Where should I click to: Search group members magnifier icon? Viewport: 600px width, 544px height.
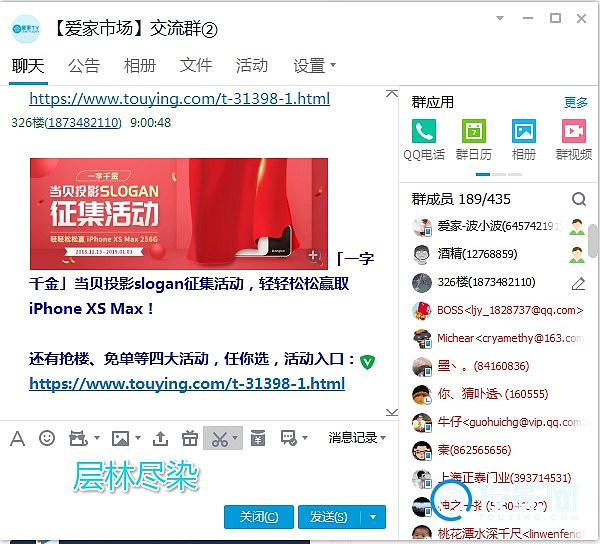coord(579,199)
